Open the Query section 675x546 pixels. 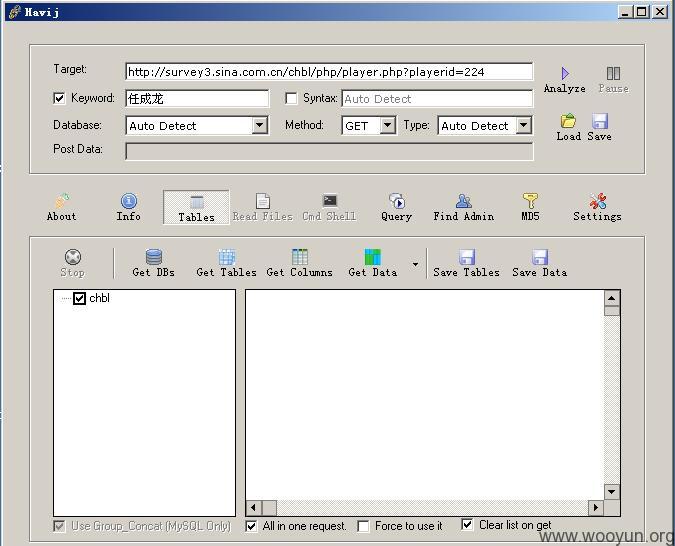click(396, 208)
